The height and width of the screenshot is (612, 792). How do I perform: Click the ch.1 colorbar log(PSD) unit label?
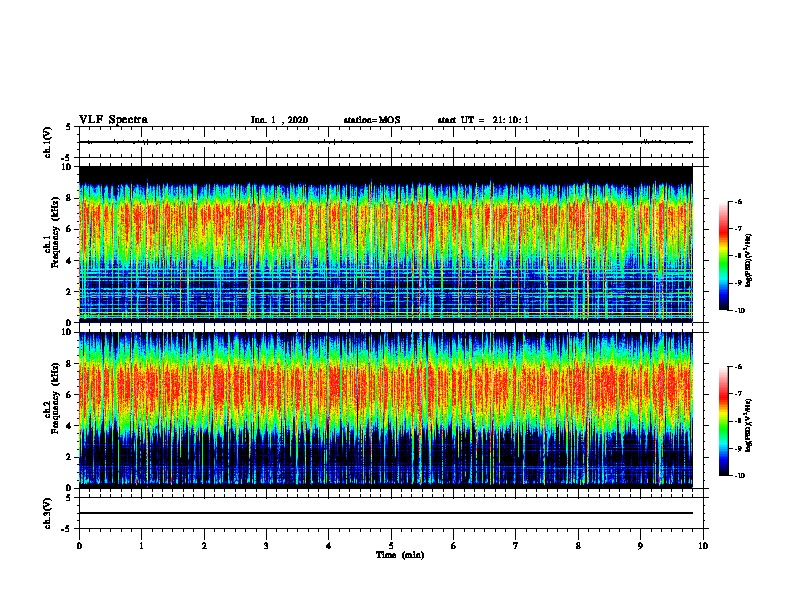pyautogui.click(x=749, y=260)
